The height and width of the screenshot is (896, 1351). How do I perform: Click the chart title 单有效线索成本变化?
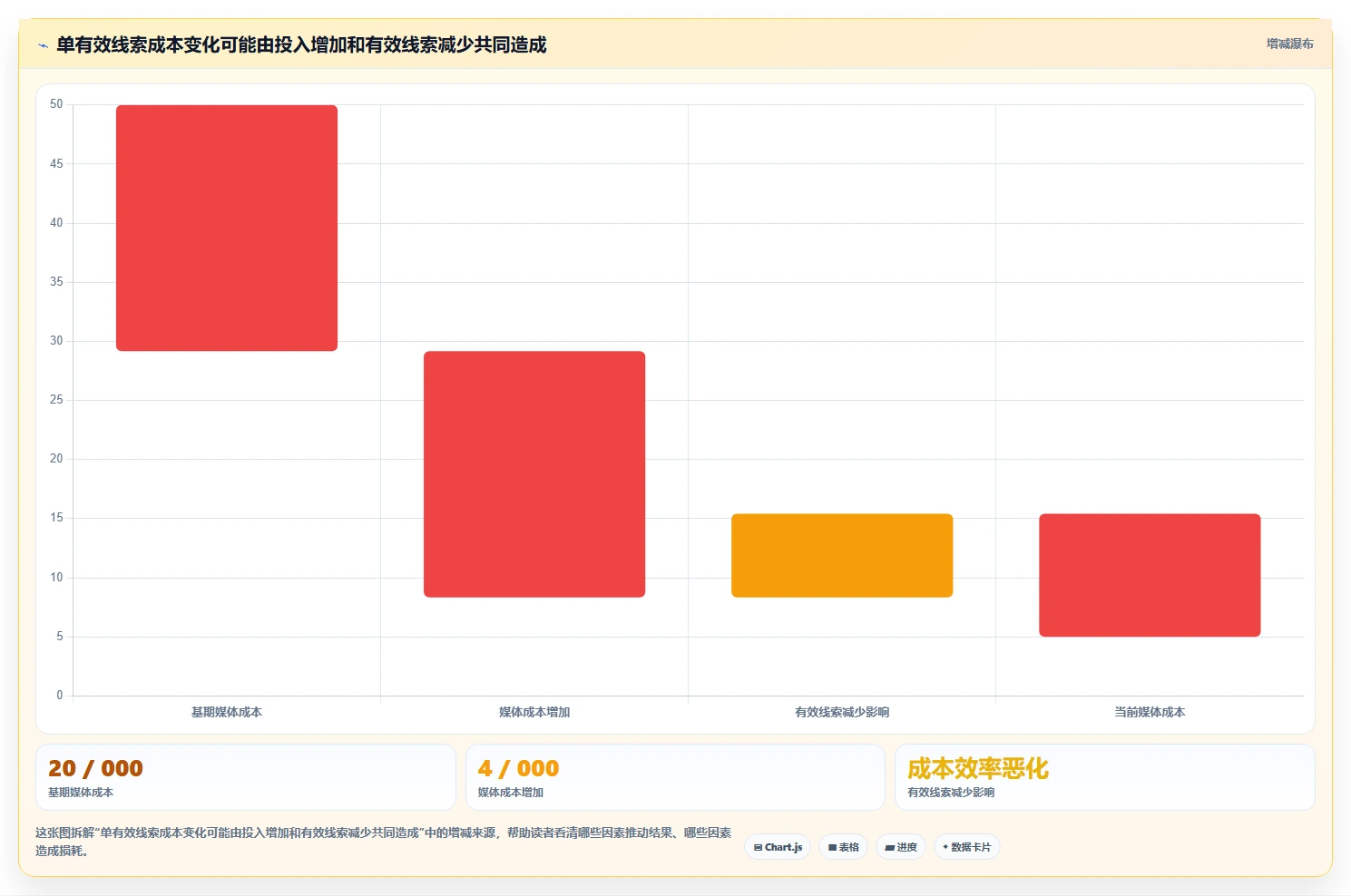pyautogui.click(x=301, y=44)
